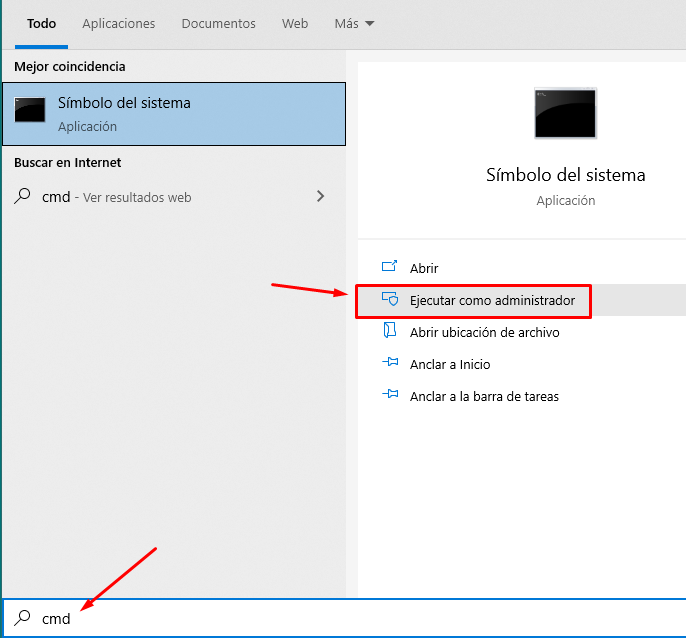Click the pin icon next to Anclar a Inicio

pyautogui.click(x=390, y=362)
